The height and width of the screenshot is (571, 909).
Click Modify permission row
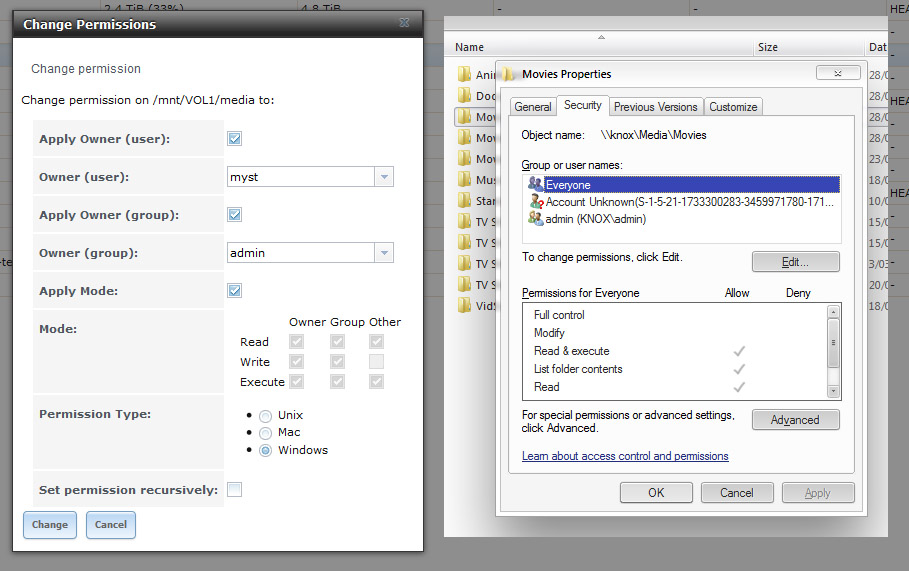[675, 333]
